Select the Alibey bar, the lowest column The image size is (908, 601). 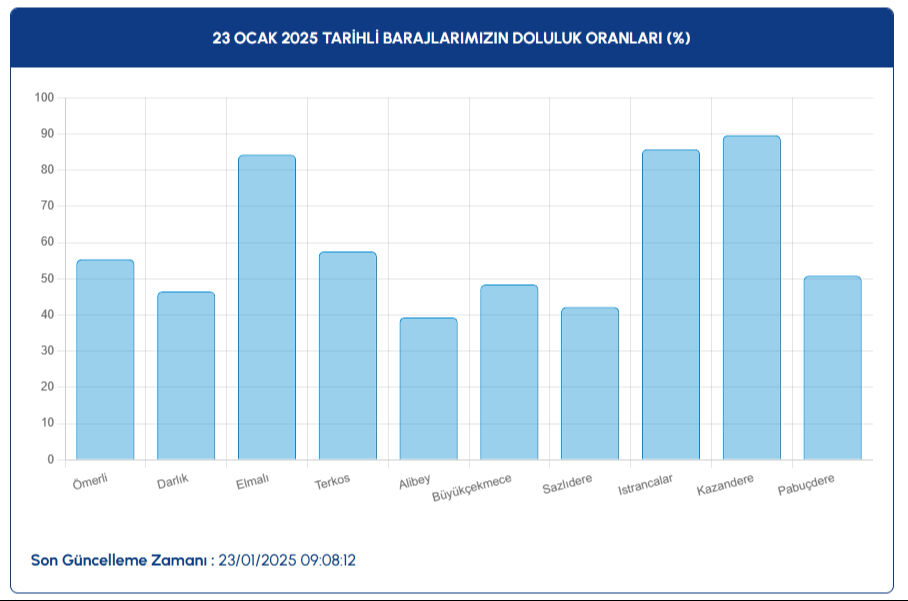(427, 390)
